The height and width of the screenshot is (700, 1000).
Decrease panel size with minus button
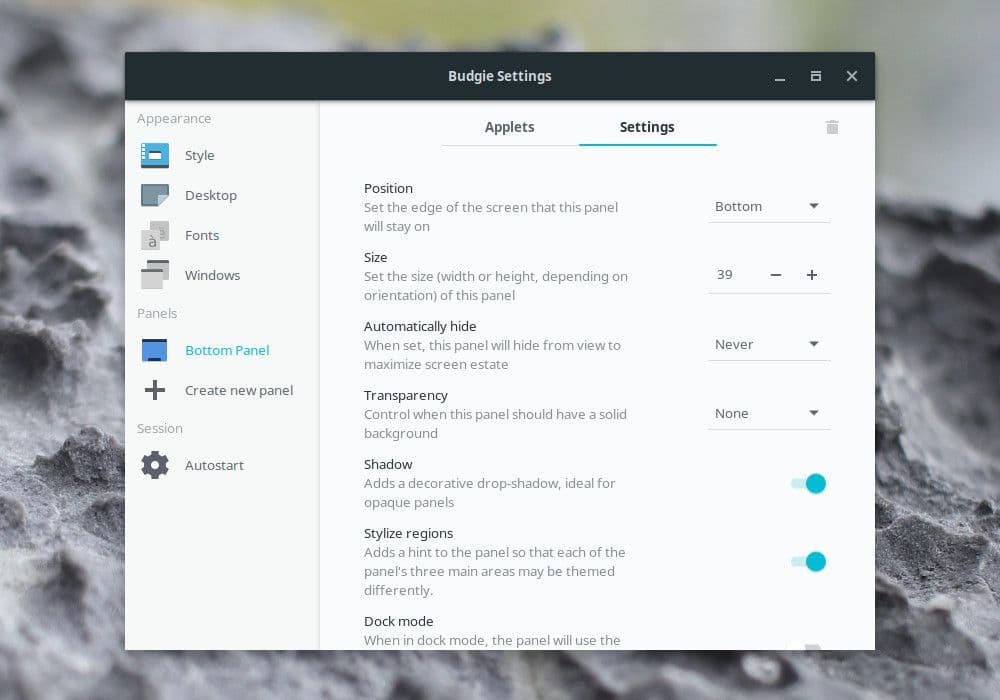[776, 275]
